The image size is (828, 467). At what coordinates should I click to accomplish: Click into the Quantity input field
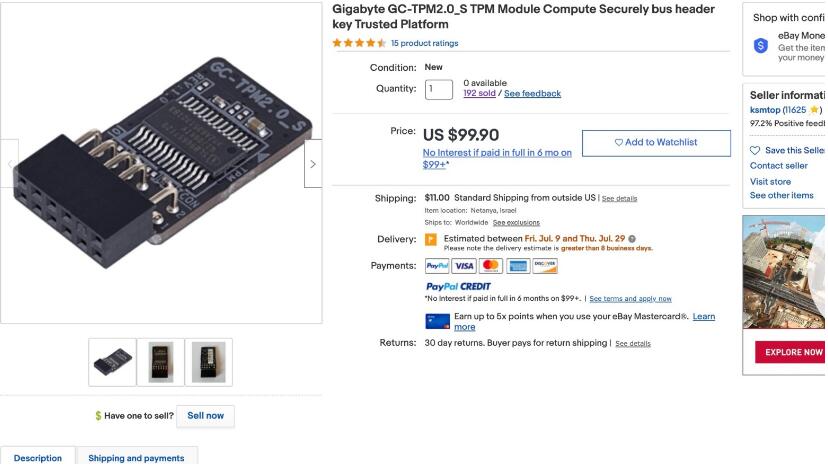(x=438, y=89)
